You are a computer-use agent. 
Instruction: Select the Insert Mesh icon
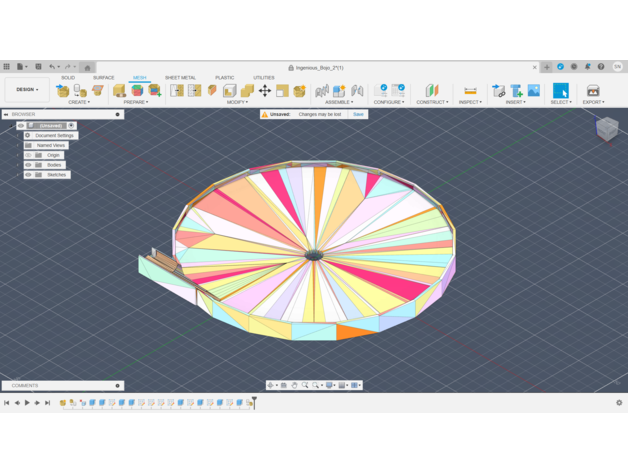516,91
